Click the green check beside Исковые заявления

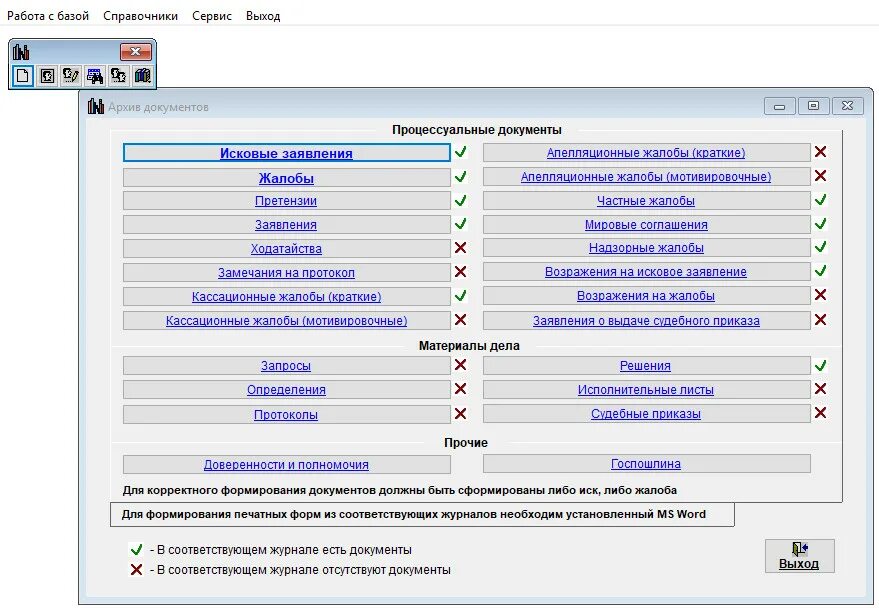click(x=461, y=152)
